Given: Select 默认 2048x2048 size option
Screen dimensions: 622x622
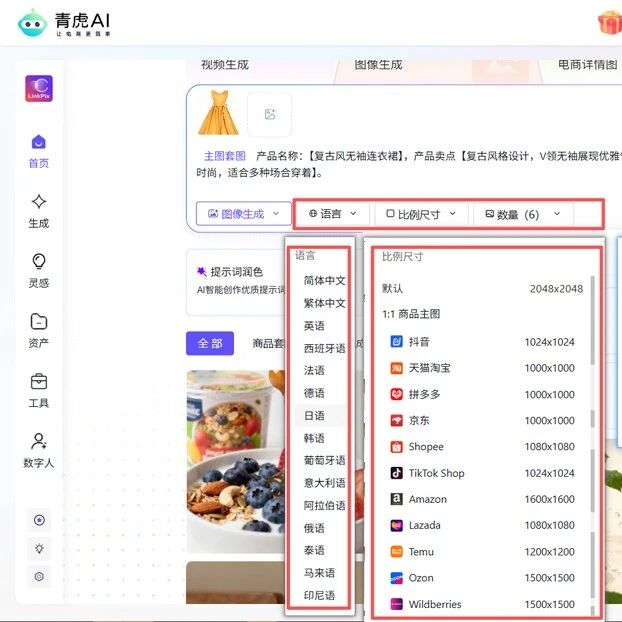Looking at the screenshot, I should [x=482, y=289].
